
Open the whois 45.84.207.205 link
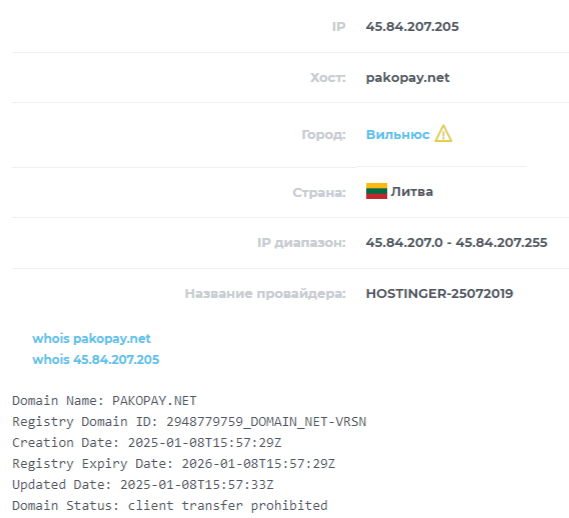[96, 360]
